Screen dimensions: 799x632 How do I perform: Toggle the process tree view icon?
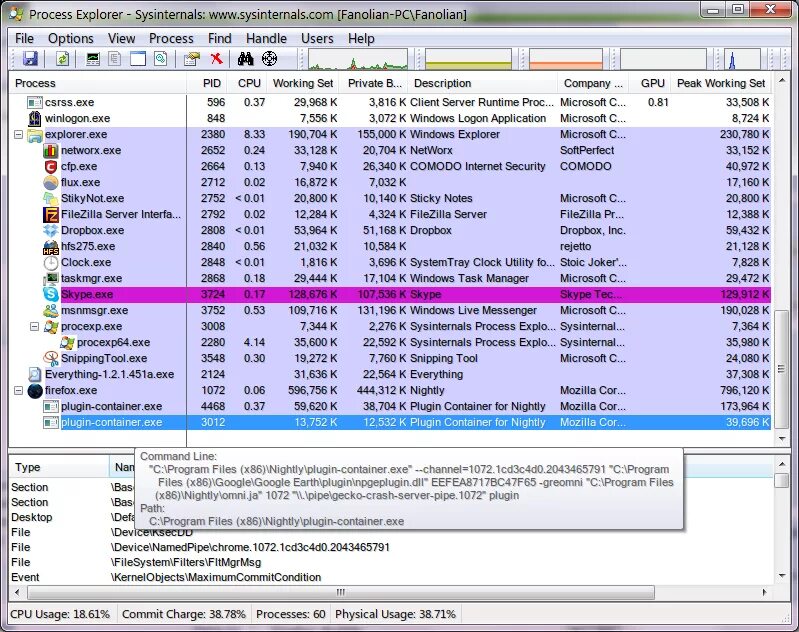coord(115,59)
